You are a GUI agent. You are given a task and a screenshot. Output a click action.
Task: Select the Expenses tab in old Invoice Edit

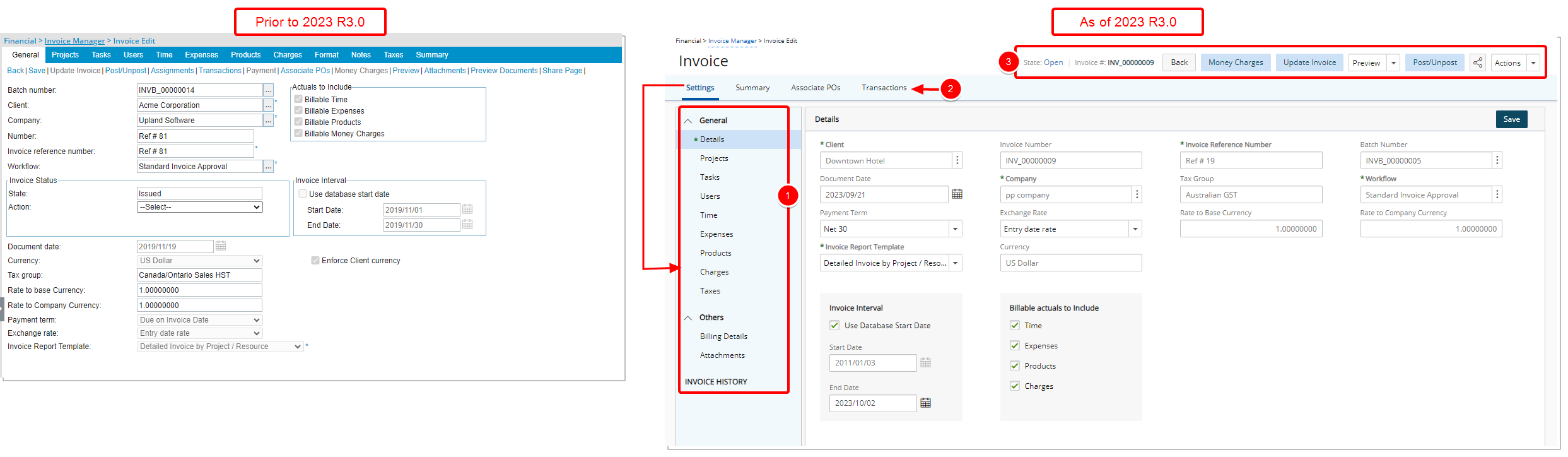click(x=201, y=55)
